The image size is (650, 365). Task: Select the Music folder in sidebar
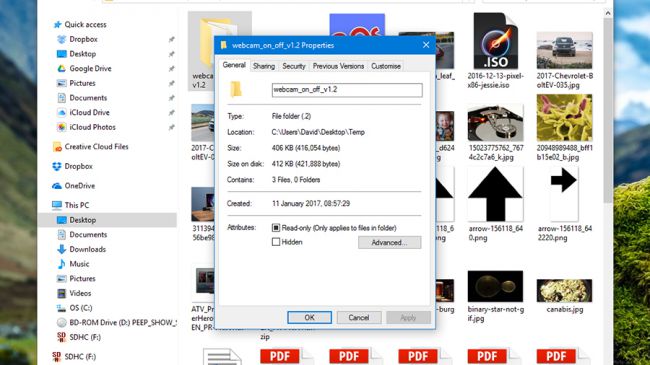coord(79,264)
